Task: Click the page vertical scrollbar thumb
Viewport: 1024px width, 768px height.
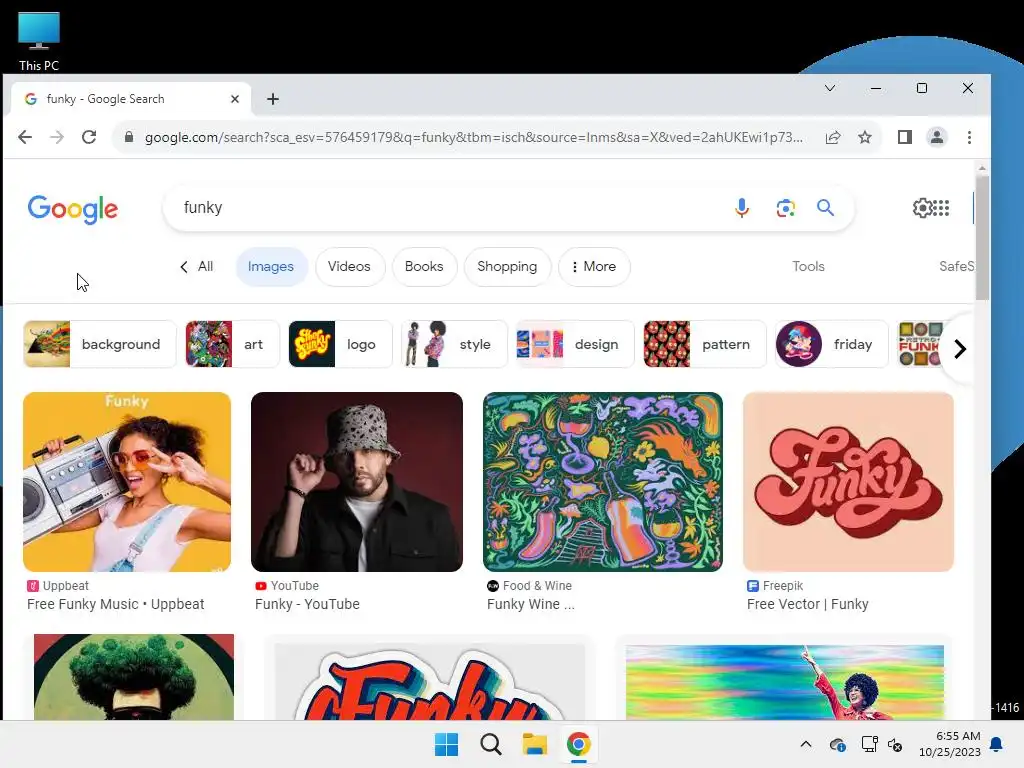Action: tap(982, 237)
